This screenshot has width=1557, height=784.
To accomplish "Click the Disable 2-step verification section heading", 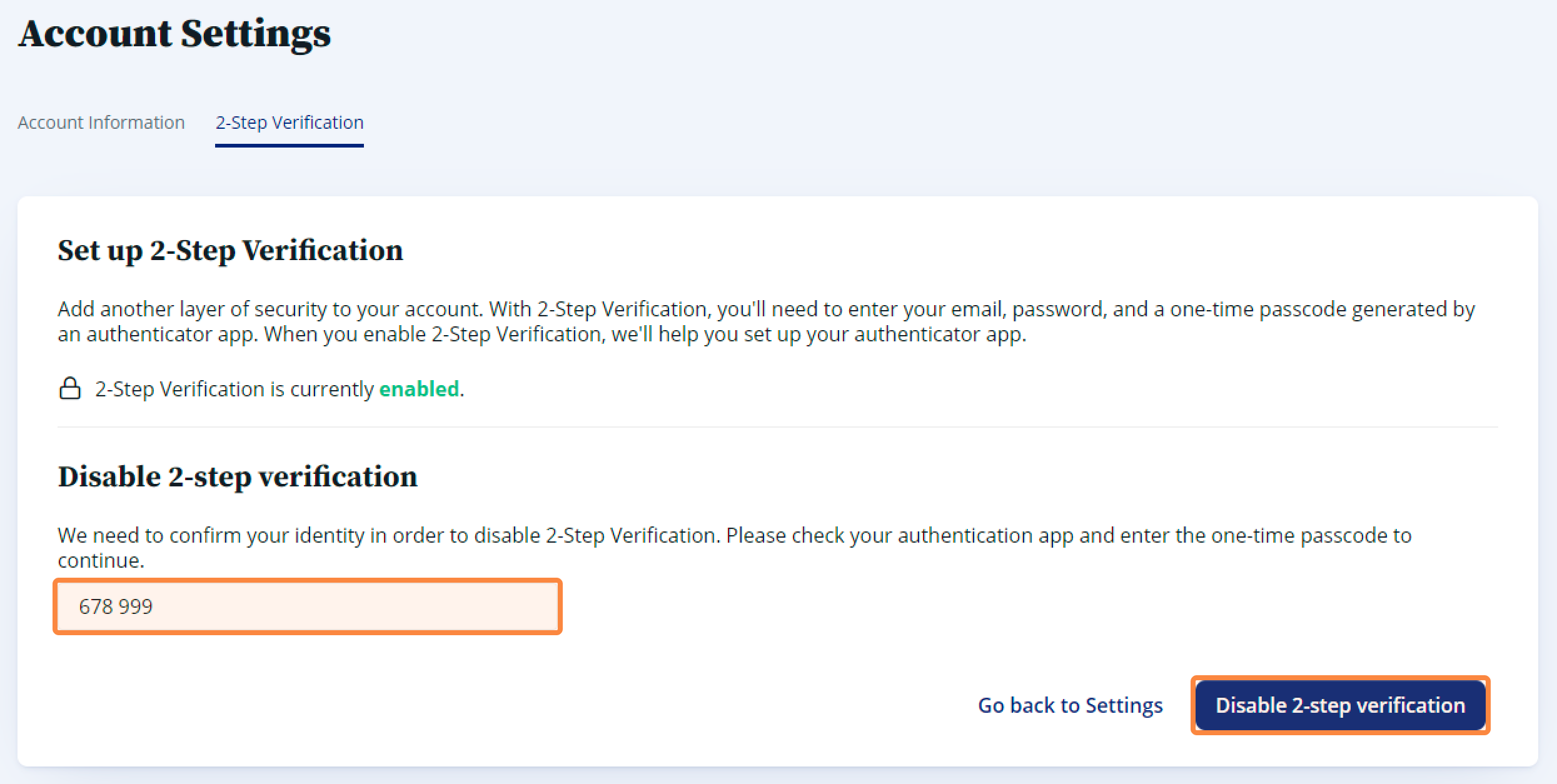I will pyautogui.click(x=238, y=477).
